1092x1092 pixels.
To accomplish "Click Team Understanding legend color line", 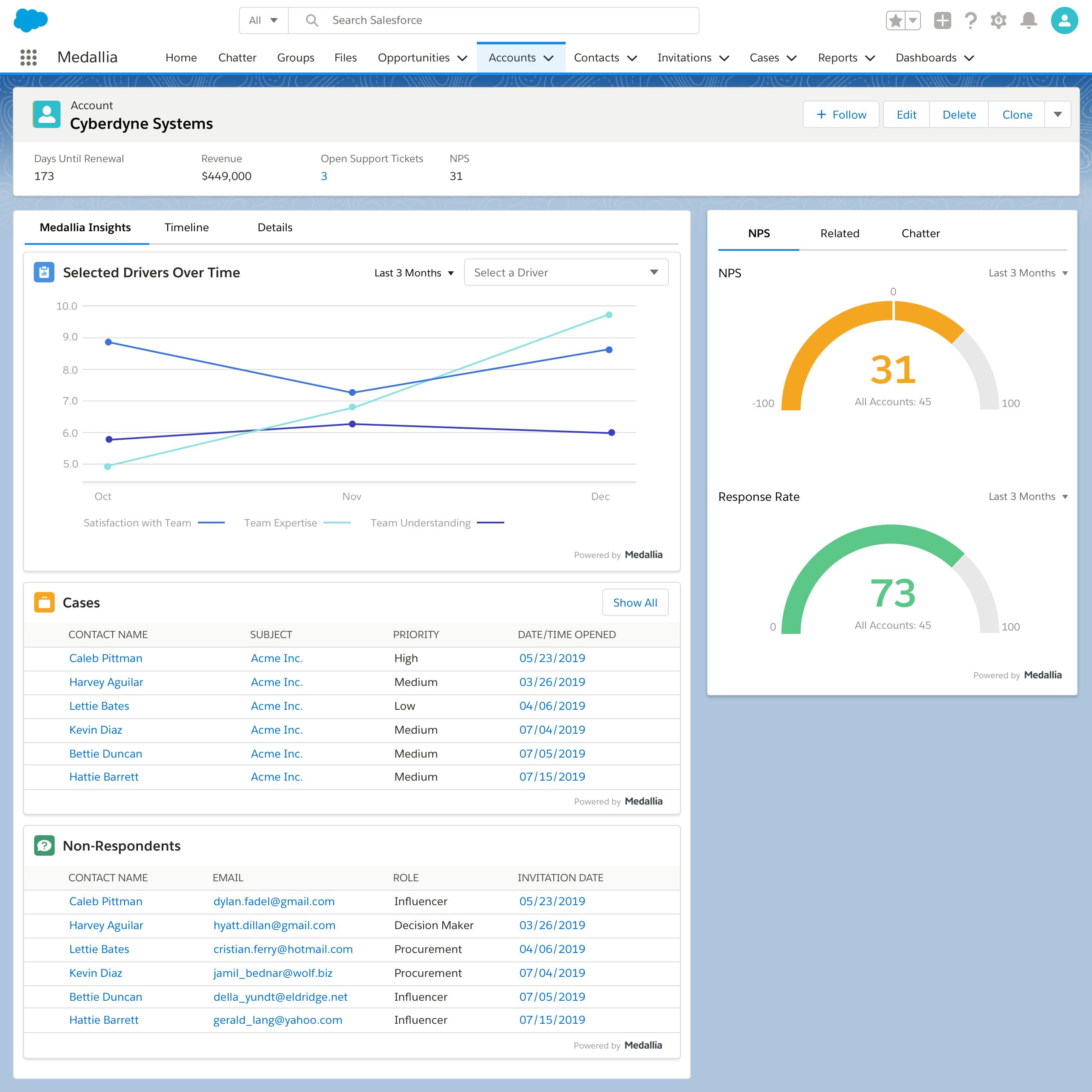I will tap(491, 523).
